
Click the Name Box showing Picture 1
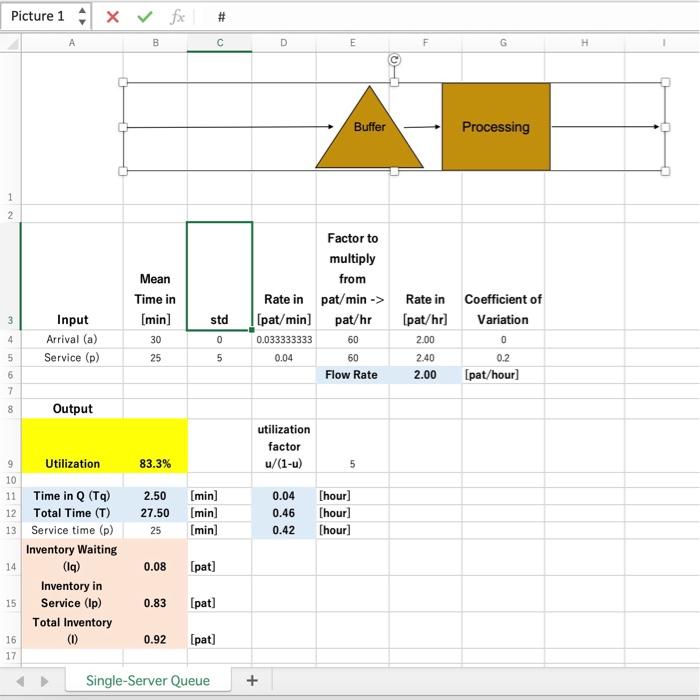pos(38,16)
